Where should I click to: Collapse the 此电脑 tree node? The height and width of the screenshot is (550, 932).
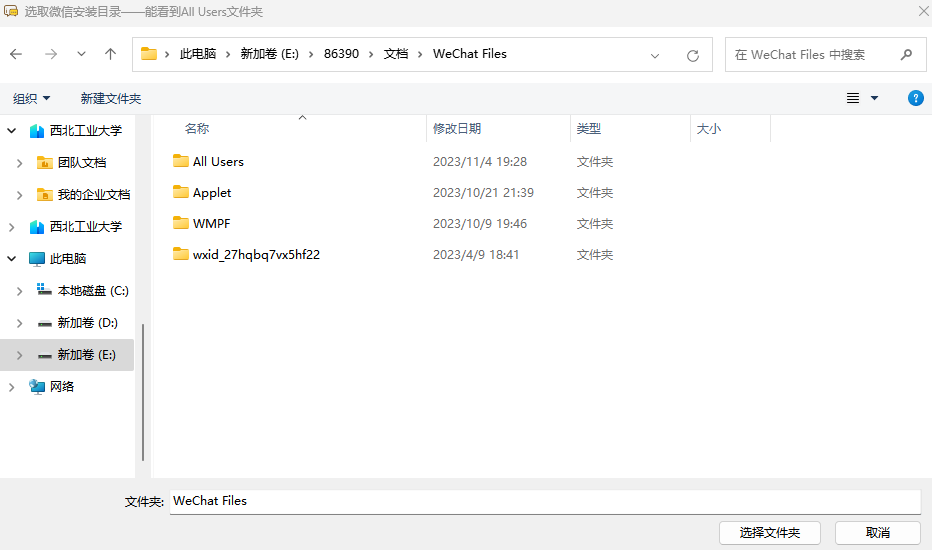(x=12, y=259)
